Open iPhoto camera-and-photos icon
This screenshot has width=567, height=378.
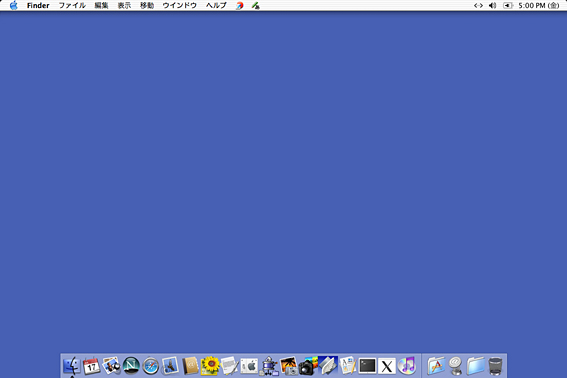tap(308, 366)
